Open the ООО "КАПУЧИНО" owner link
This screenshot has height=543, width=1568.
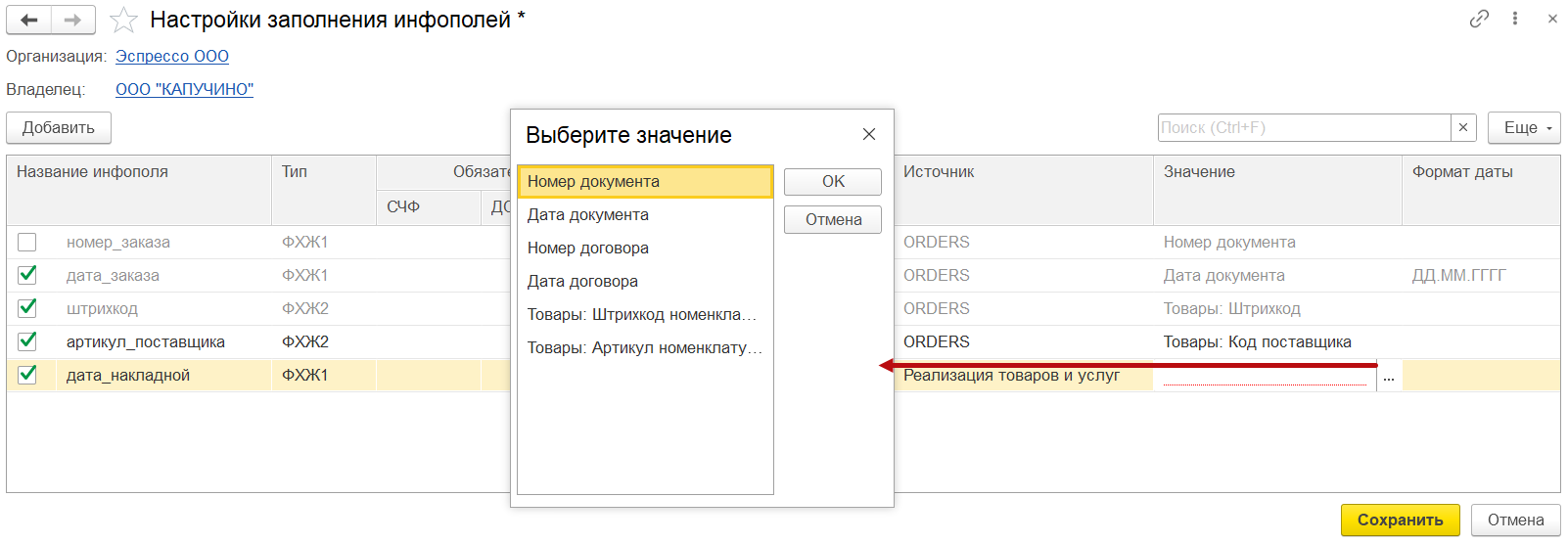(x=184, y=89)
